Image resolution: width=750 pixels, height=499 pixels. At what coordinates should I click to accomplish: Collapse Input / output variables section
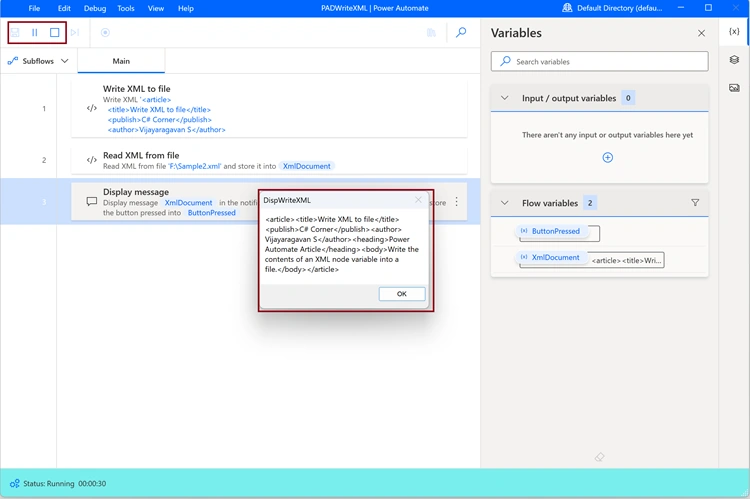coord(505,98)
